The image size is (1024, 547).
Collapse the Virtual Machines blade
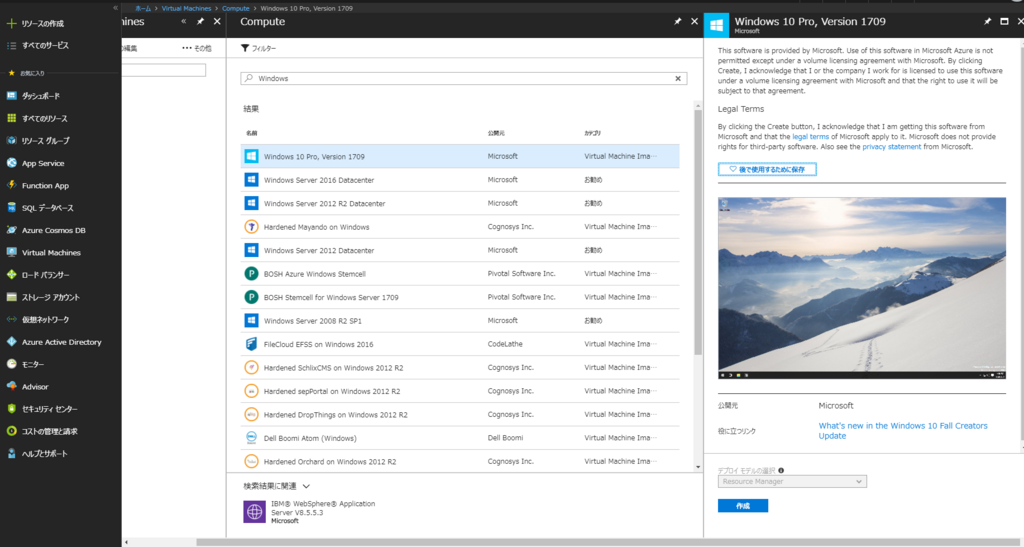[x=184, y=22]
